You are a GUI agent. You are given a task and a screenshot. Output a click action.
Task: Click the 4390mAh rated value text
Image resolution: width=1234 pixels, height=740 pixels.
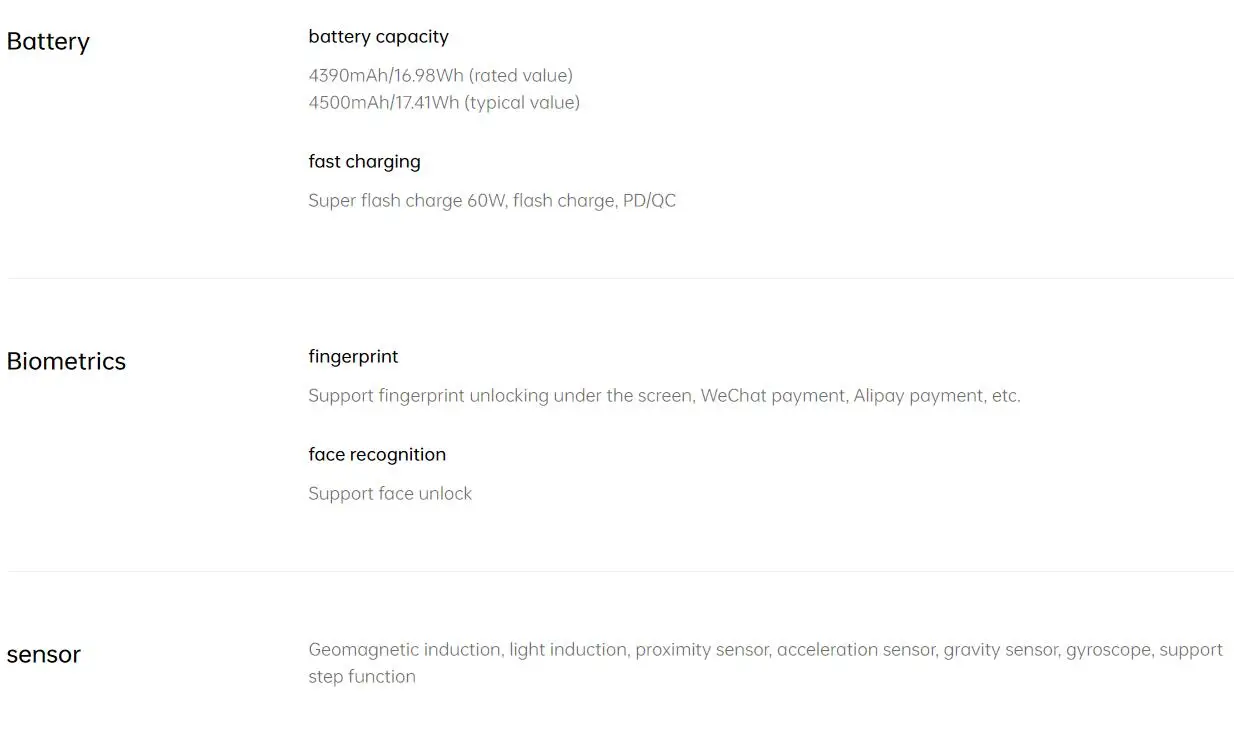tap(440, 76)
